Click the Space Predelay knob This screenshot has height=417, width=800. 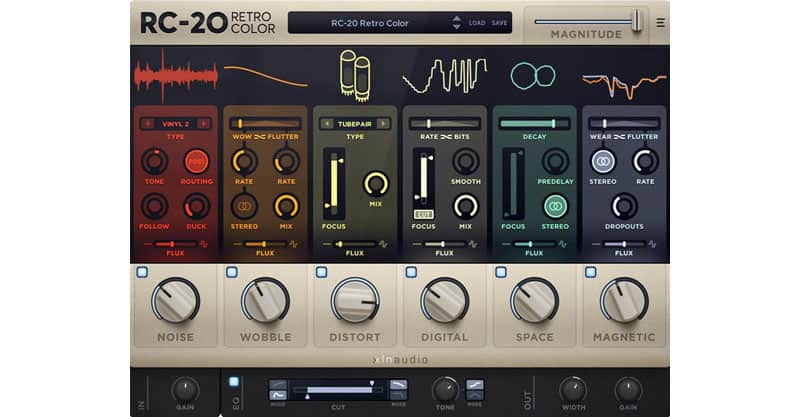pyautogui.click(x=555, y=161)
